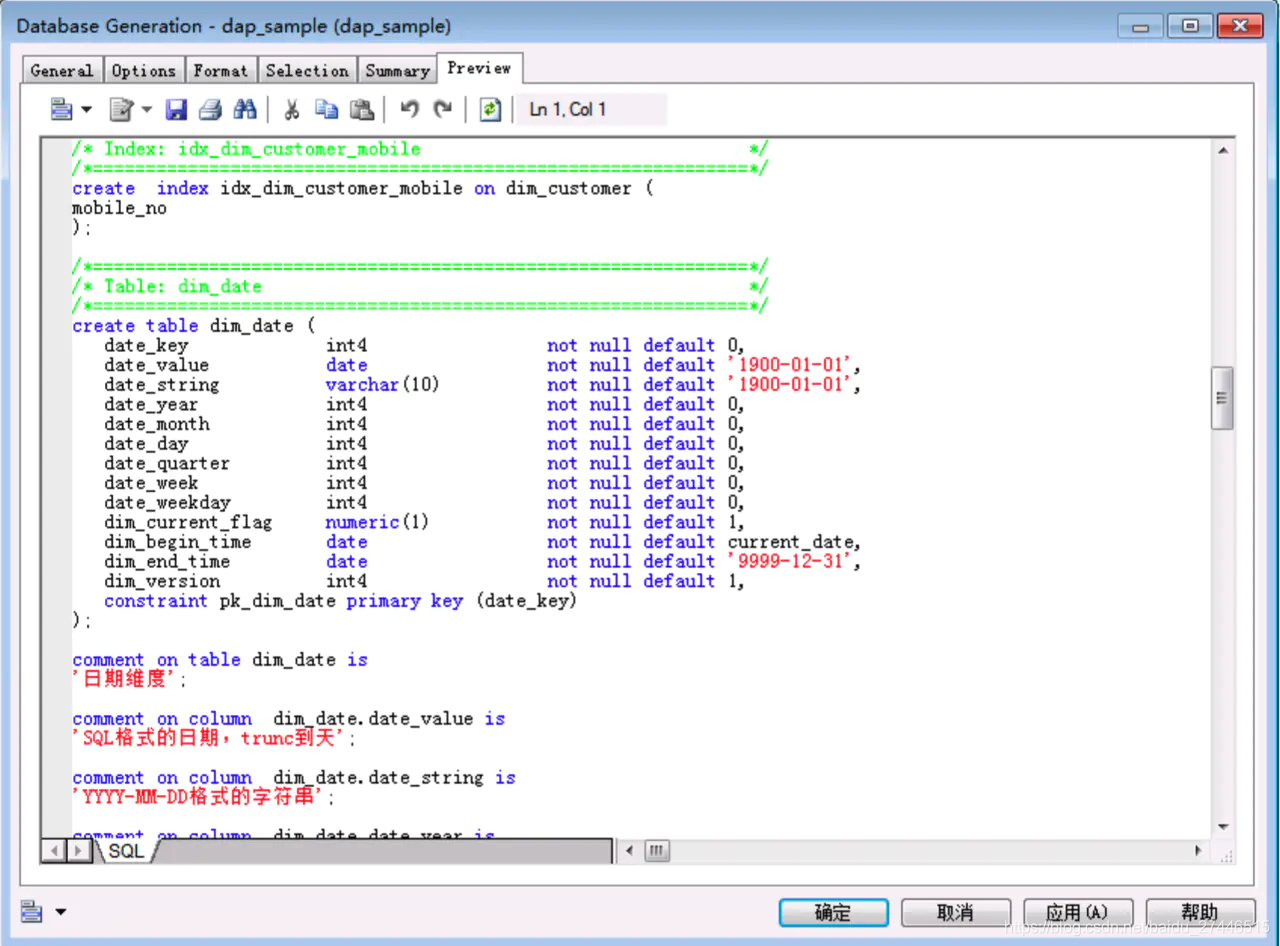The image size is (1280, 946).
Task: Click the 帮助 (Help) button
Action: [x=1200, y=912]
